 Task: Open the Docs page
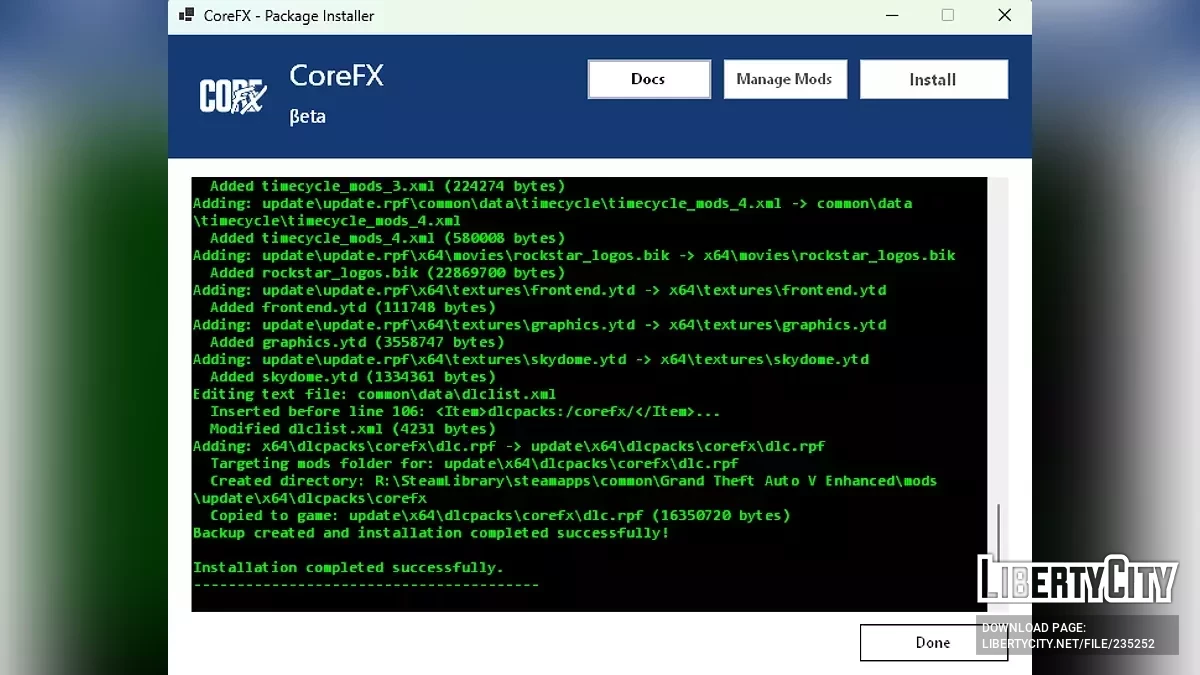point(648,78)
